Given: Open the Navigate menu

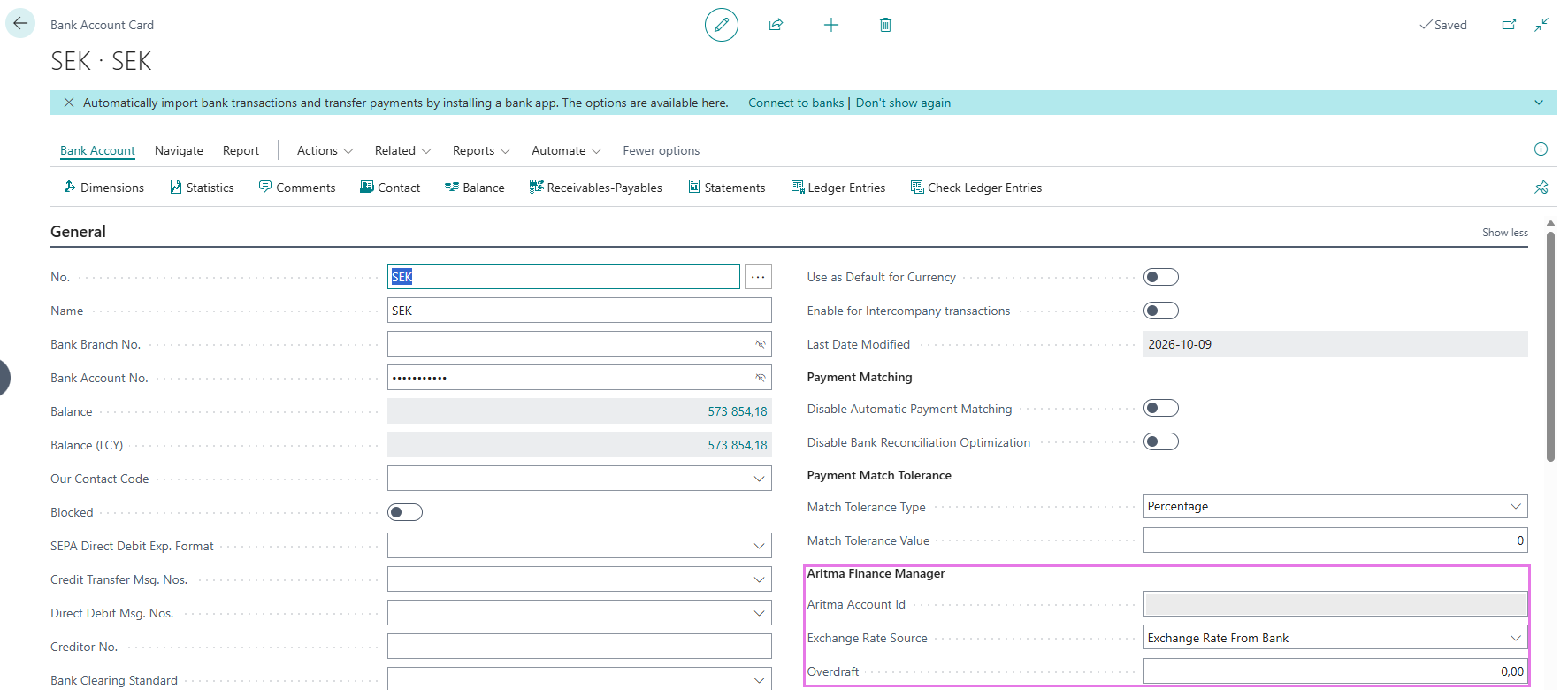Looking at the screenshot, I should (179, 150).
